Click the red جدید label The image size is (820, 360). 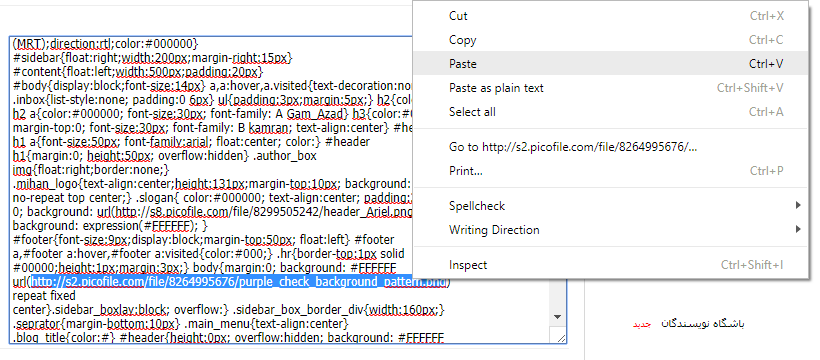[x=641, y=324]
